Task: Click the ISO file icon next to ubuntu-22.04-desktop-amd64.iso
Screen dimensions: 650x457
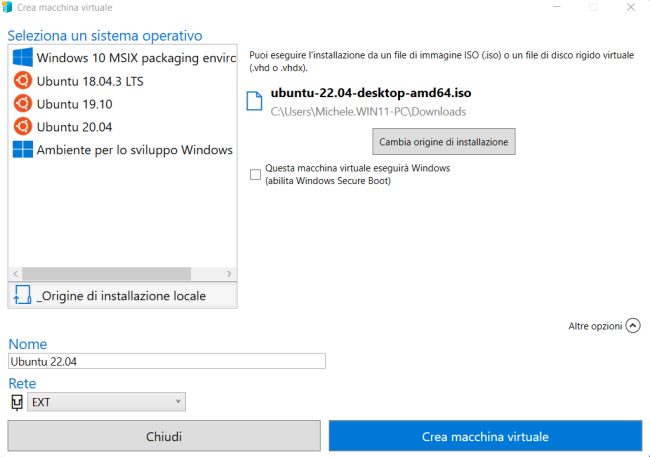Action: click(254, 101)
